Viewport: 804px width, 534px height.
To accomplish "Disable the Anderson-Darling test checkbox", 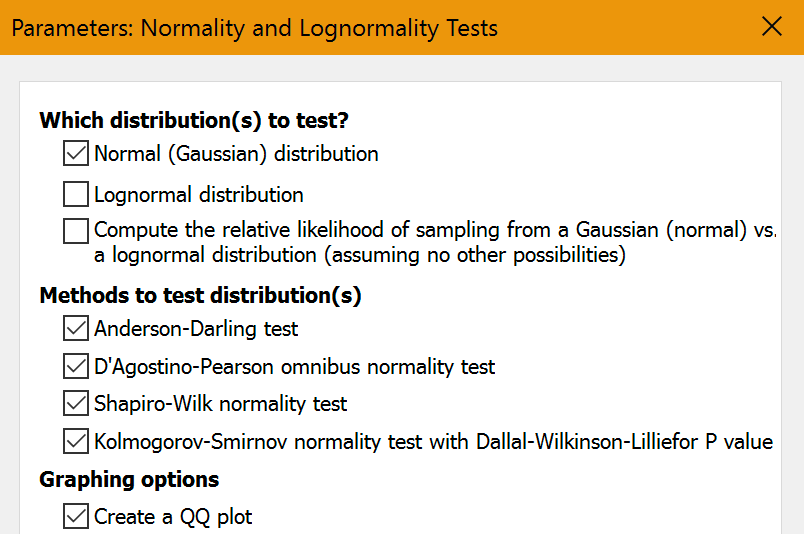I will pos(76,328).
